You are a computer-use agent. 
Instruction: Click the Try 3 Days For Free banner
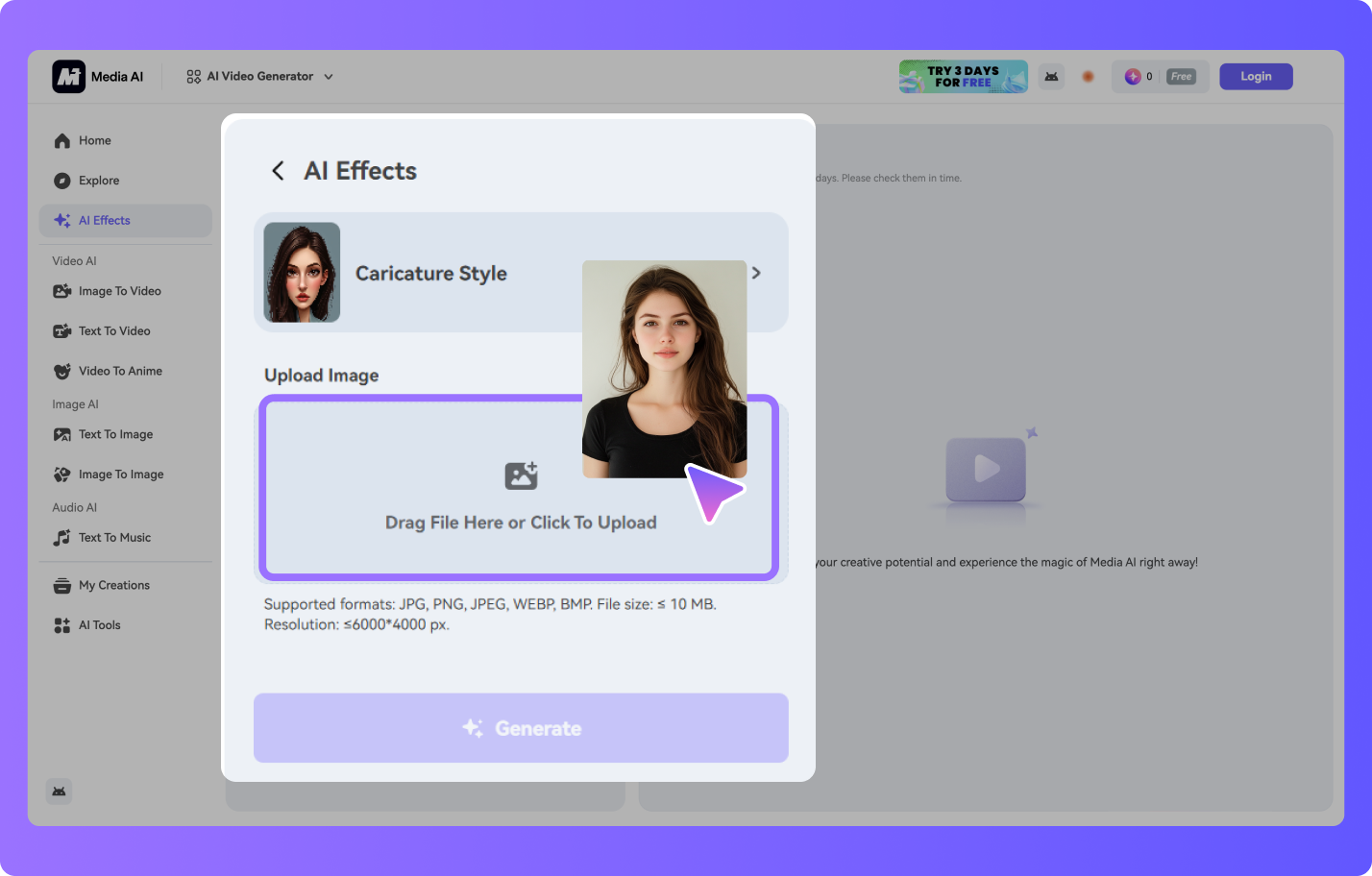click(963, 77)
